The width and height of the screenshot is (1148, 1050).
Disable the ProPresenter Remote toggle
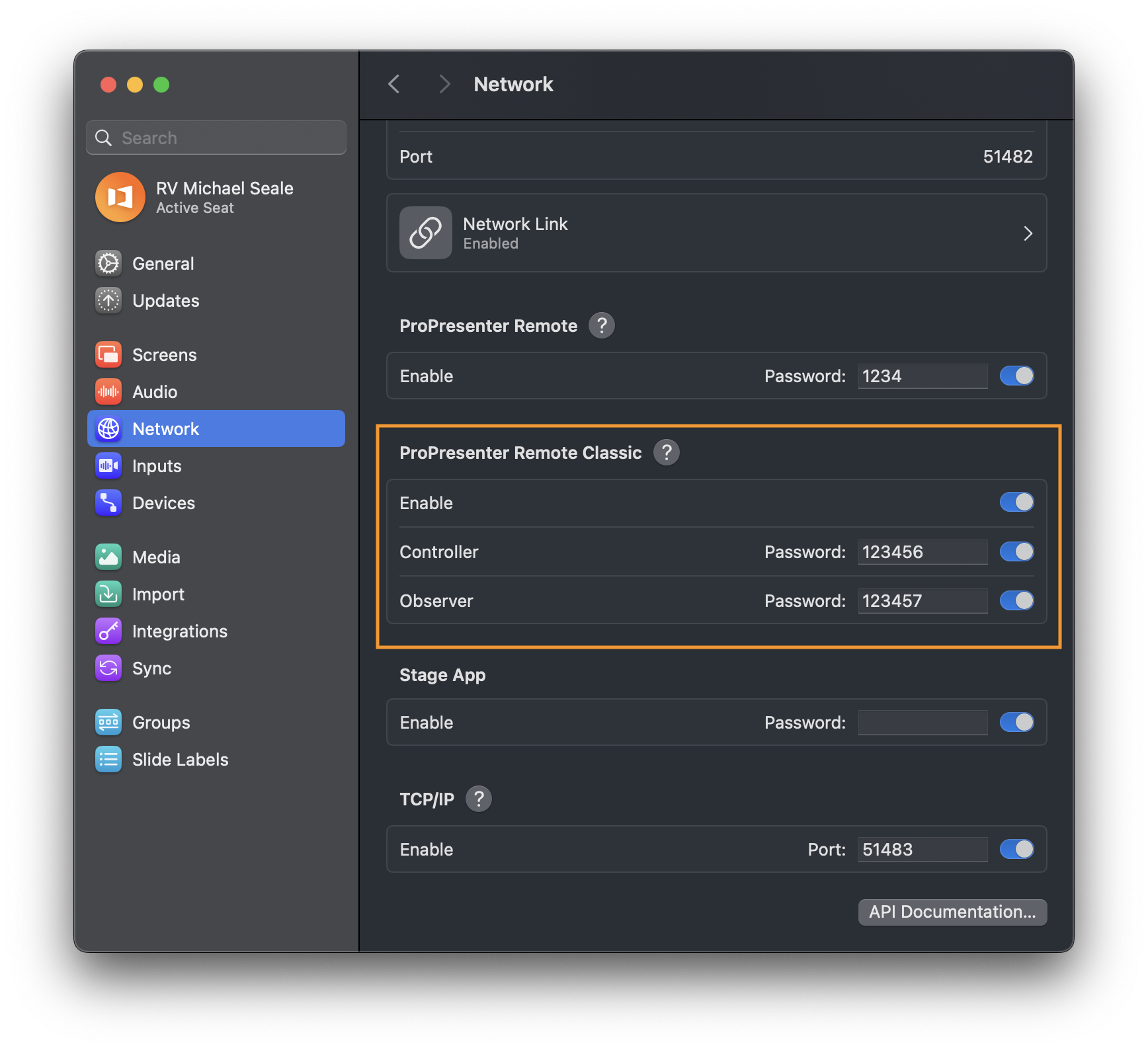[x=1017, y=376]
